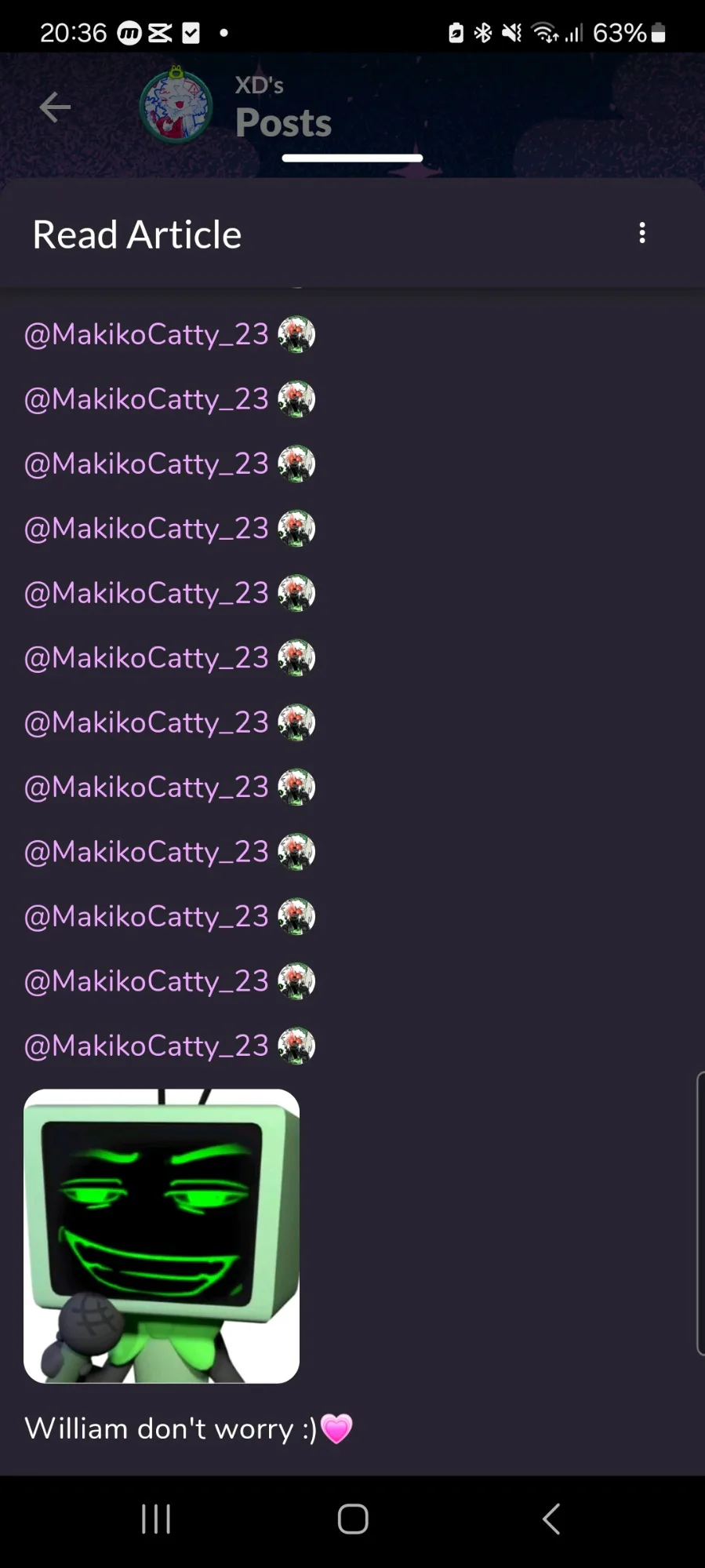Tap the avatar beside the last mention
This screenshot has width=705, height=1568.
[x=296, y=1046]
